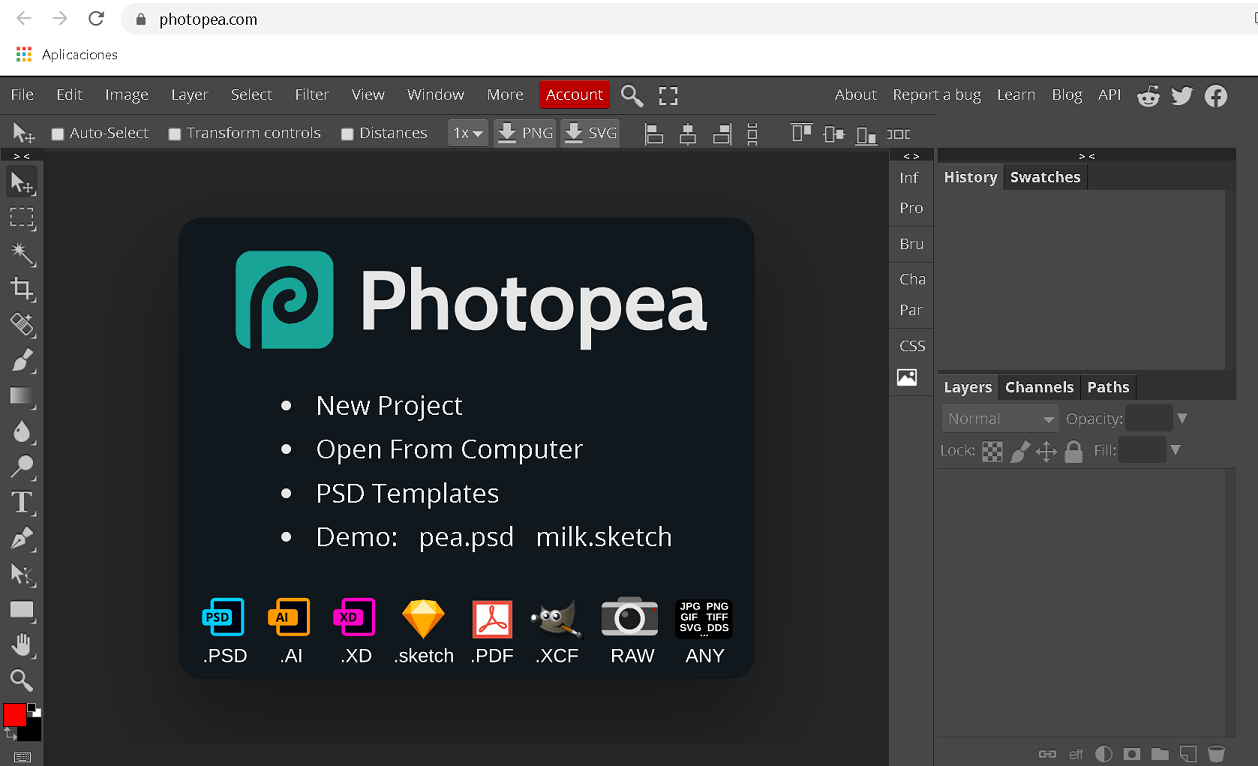This screenshot has width=1258, height=766.
Task: Switch to the Channels tab
Action: click(x=1040, y=387)
